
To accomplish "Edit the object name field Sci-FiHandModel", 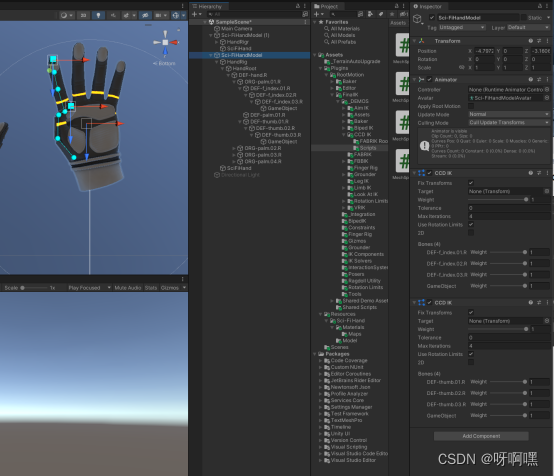I will (478, 18).
